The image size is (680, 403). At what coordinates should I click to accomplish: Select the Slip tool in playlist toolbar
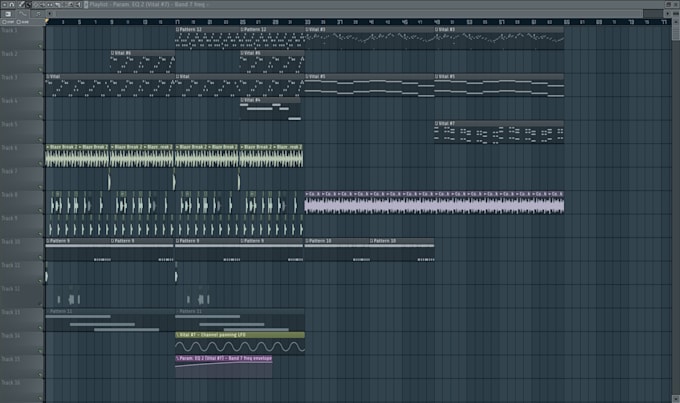(50, 5)
